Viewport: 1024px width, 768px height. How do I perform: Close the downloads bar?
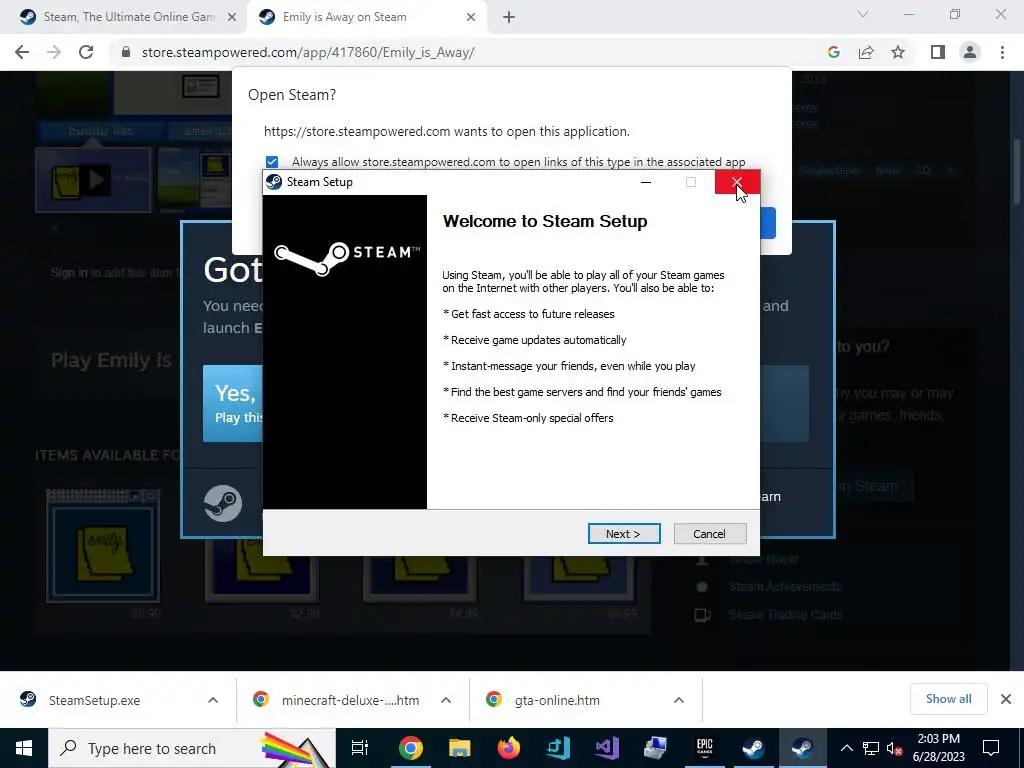[x=1006, y=699]
